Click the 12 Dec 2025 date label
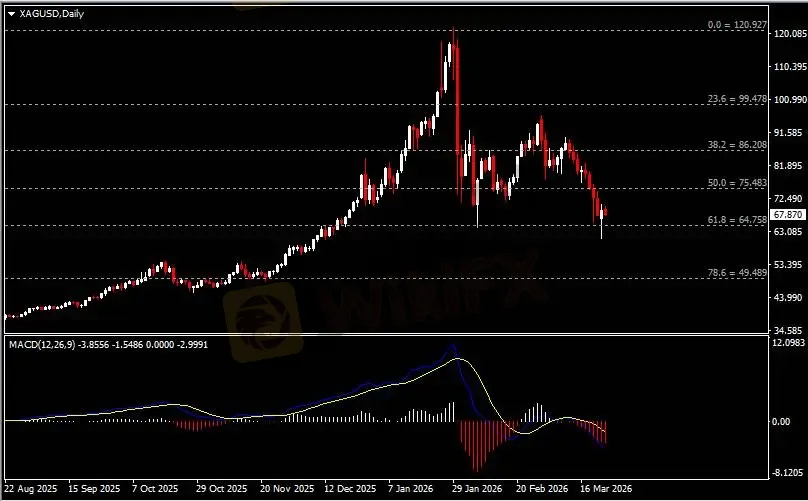 click(350, 488)
